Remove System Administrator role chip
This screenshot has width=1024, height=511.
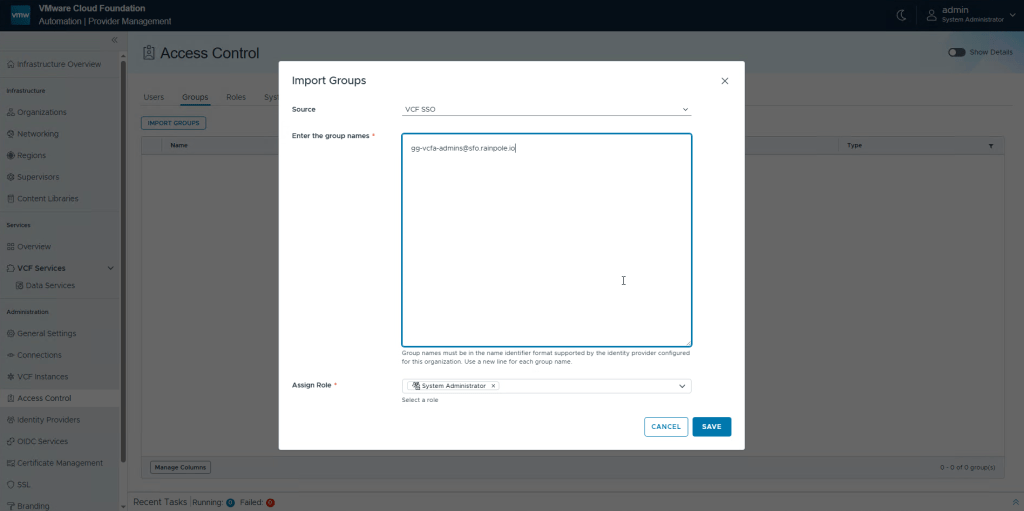(493, 386)
